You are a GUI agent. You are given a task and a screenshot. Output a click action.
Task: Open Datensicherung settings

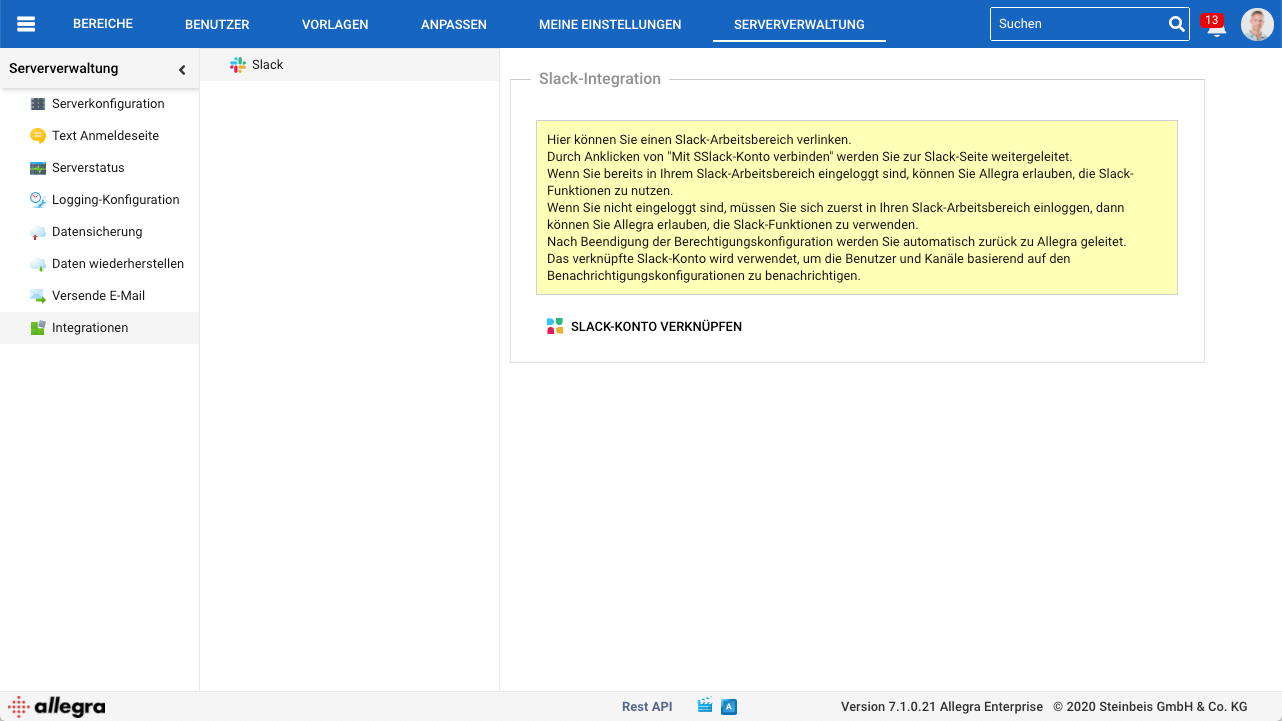coord(97,232)
